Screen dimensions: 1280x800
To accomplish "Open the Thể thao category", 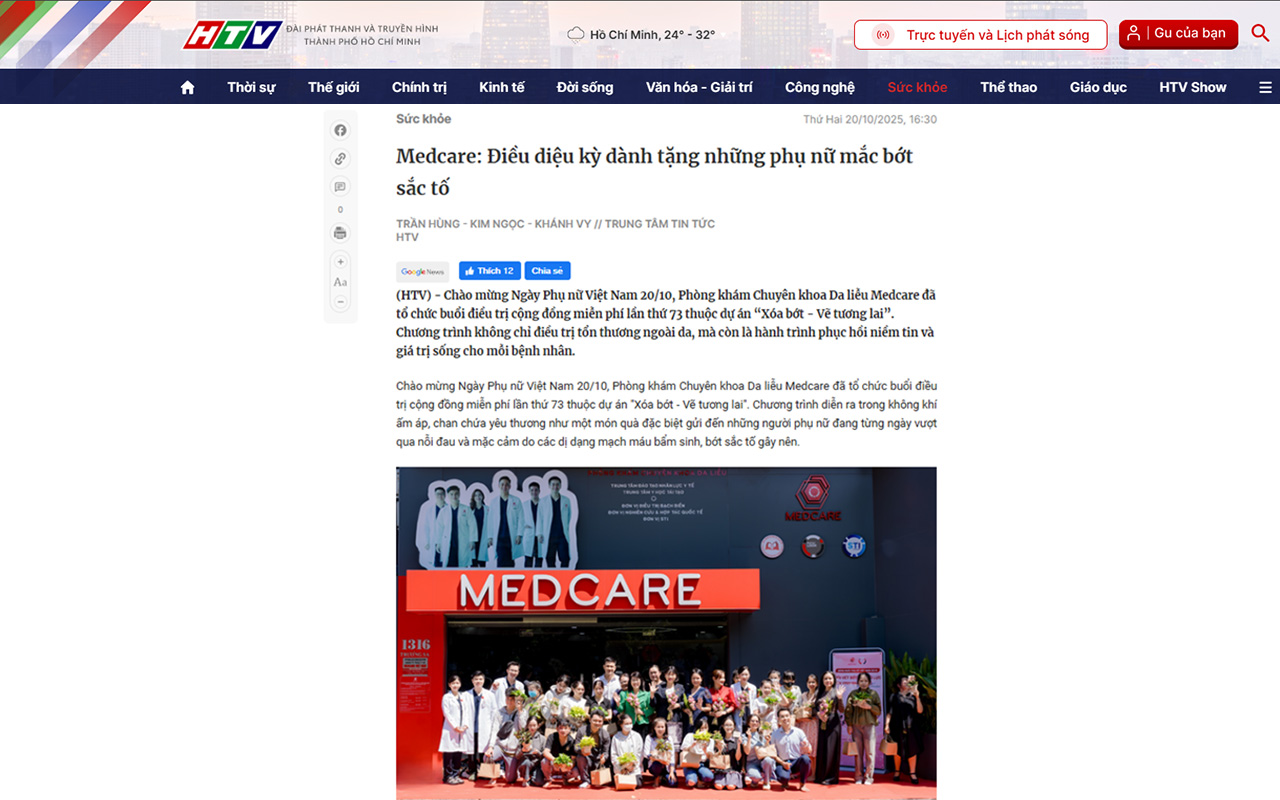I will click(x=1008, y=87).
